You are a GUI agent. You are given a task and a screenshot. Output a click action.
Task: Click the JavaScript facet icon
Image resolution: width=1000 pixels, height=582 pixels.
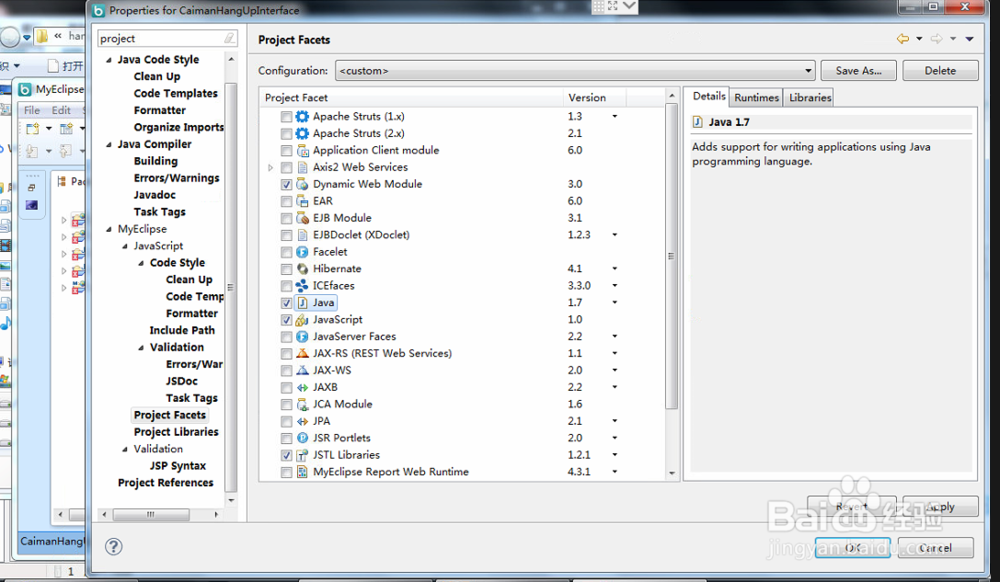(x=302, y=319)
